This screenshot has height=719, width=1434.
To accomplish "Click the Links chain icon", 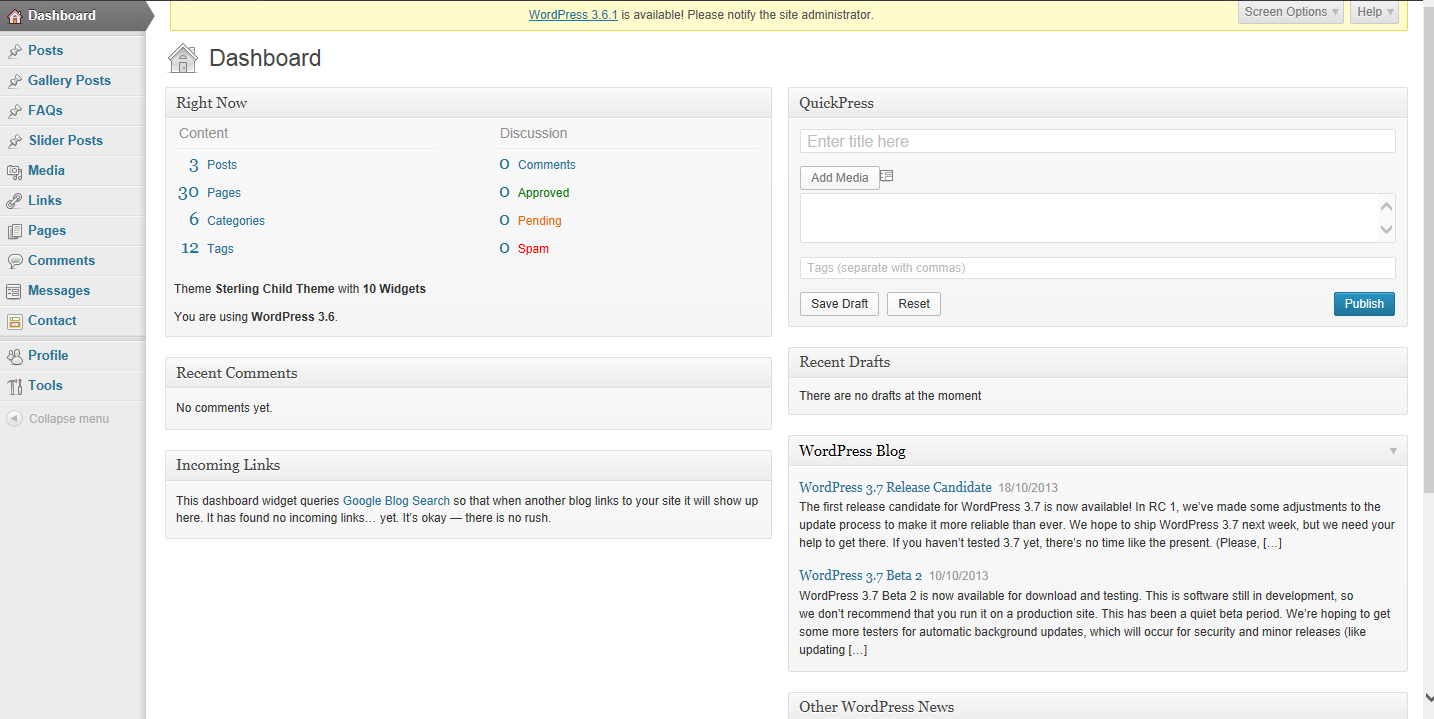I will 14,201.
